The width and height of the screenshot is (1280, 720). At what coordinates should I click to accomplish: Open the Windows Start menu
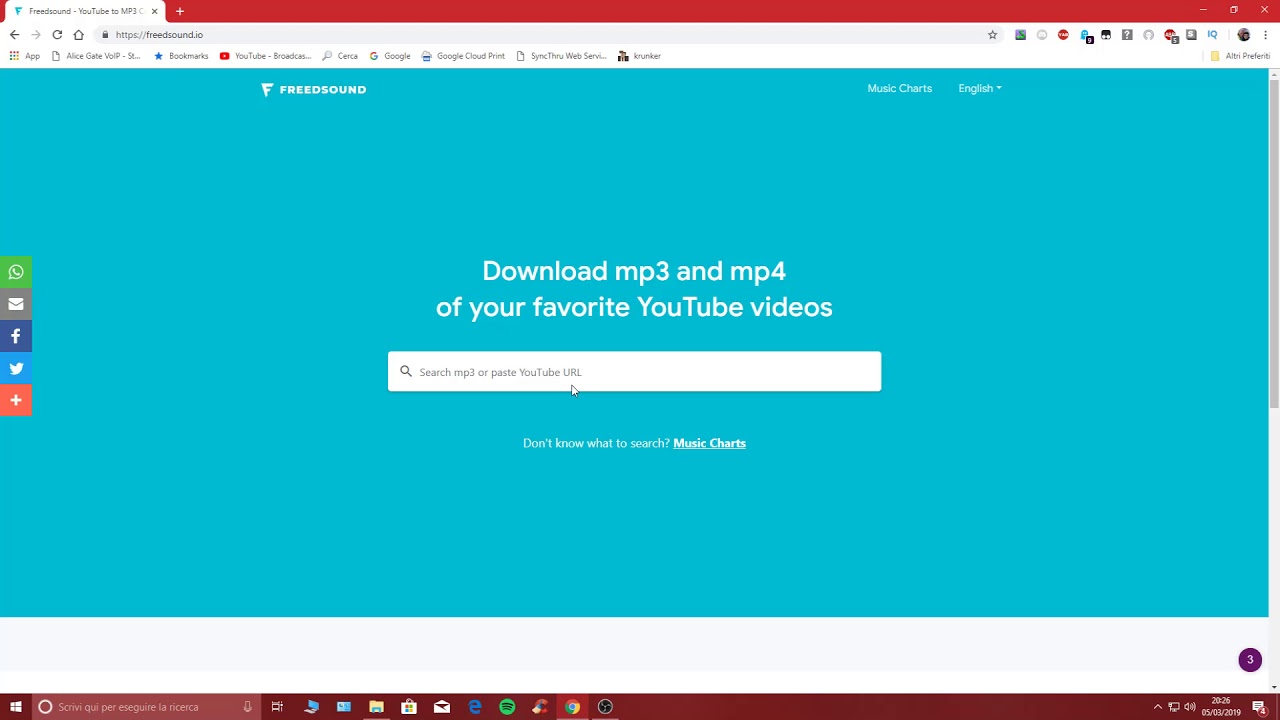coord(16,707)
